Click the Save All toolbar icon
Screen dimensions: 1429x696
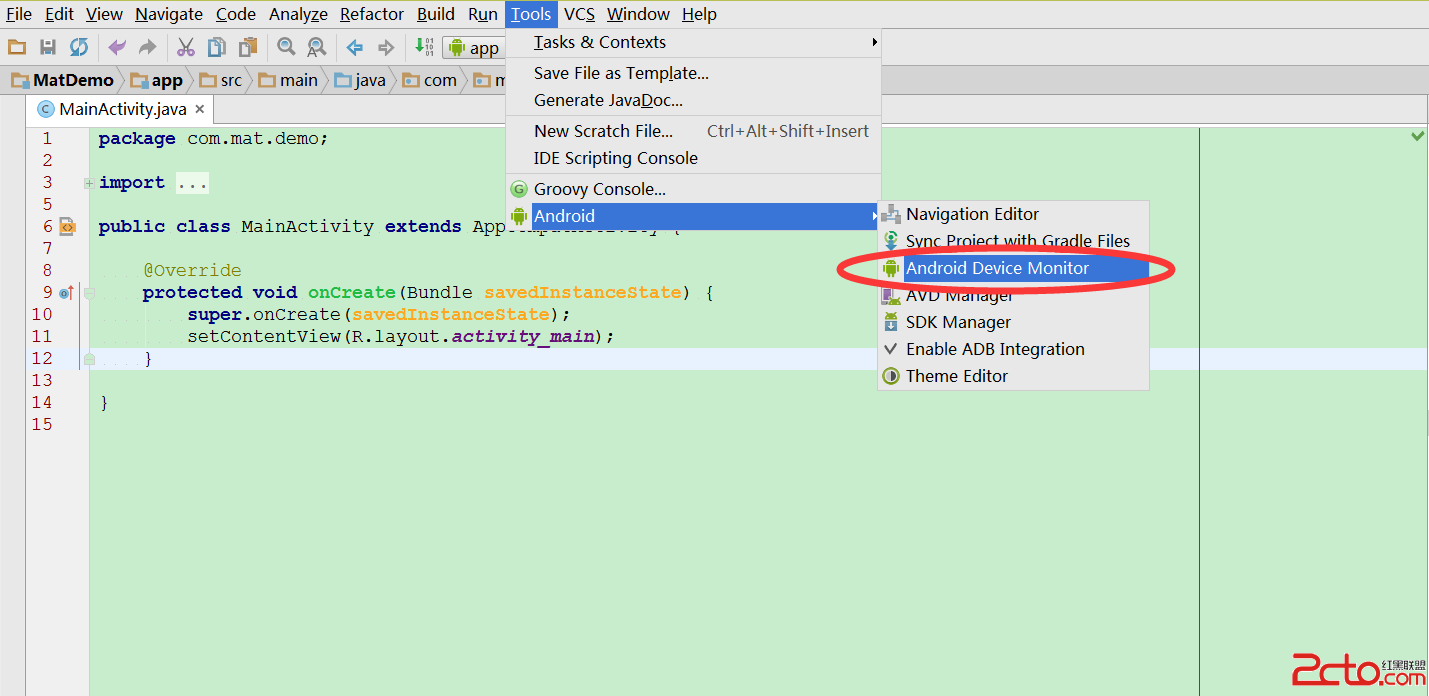coord(47,47)
